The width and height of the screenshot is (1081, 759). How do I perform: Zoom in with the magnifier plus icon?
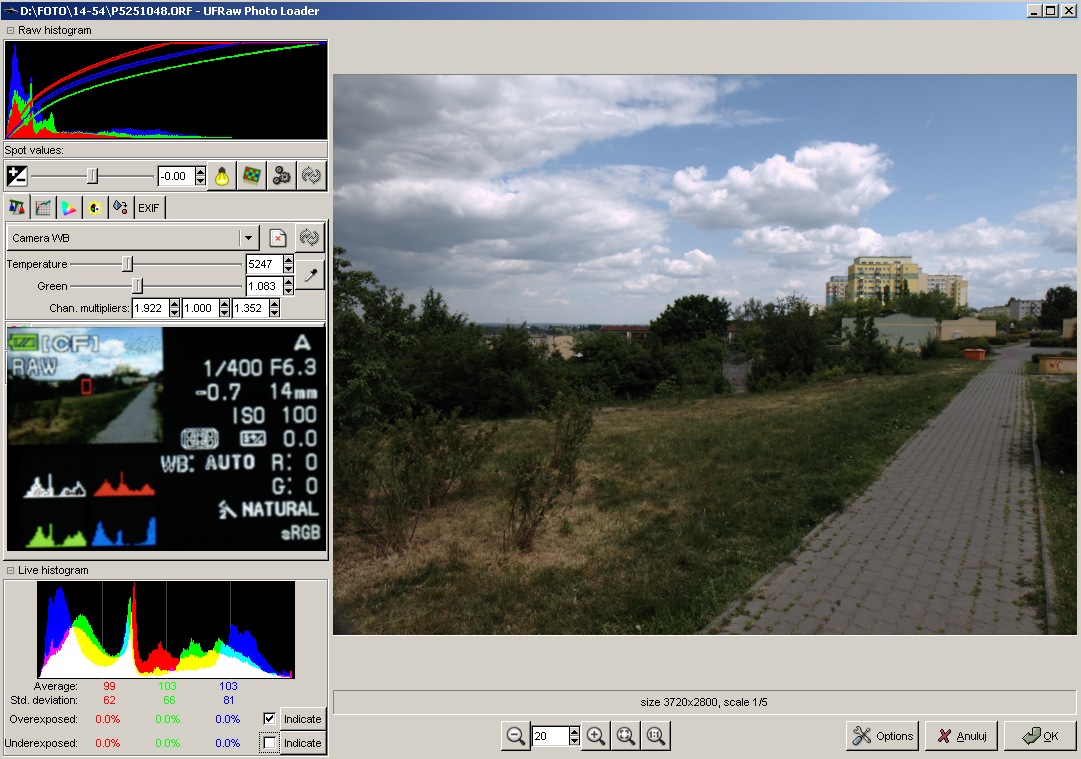596,736
